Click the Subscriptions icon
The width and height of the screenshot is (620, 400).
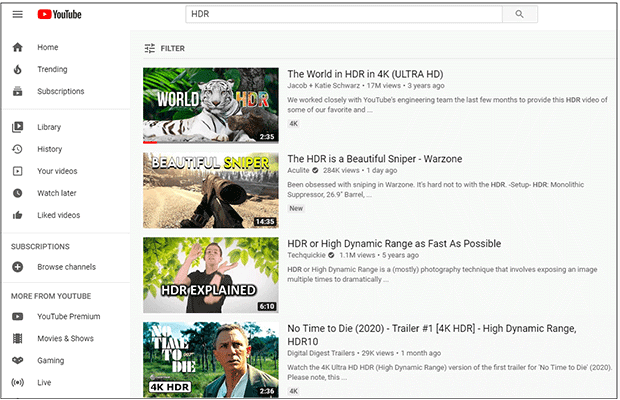point(17,91)
